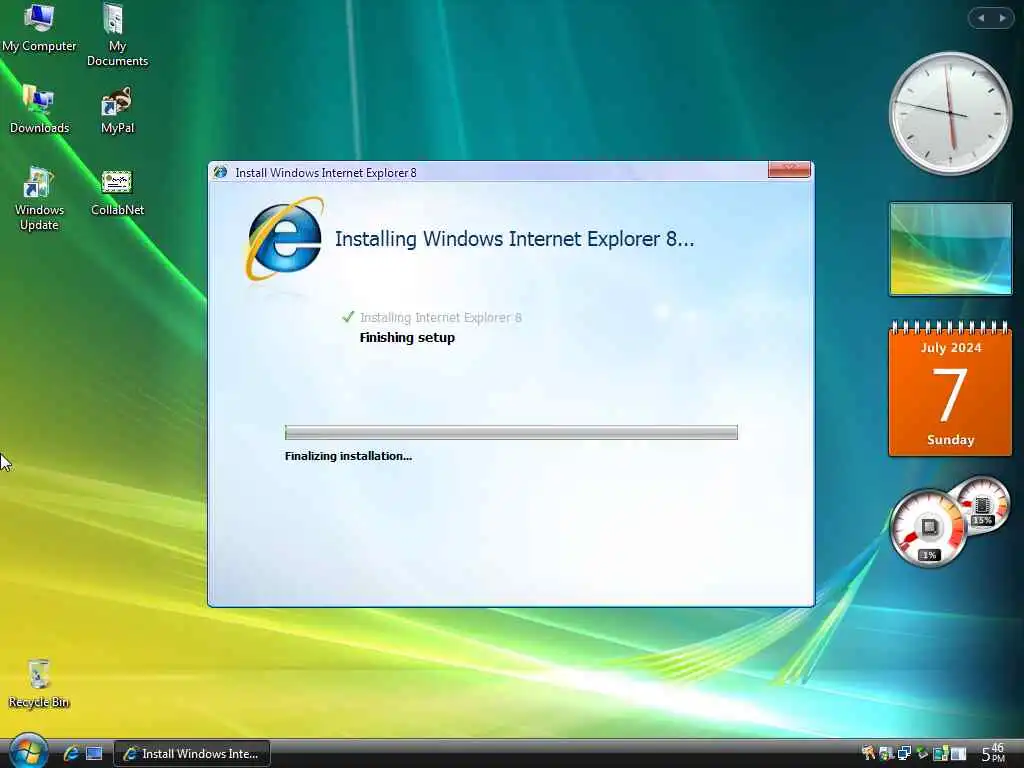
Task: Click the 'Installing Windows Internet Explorer 8...' heading
Action: (515, 239)
